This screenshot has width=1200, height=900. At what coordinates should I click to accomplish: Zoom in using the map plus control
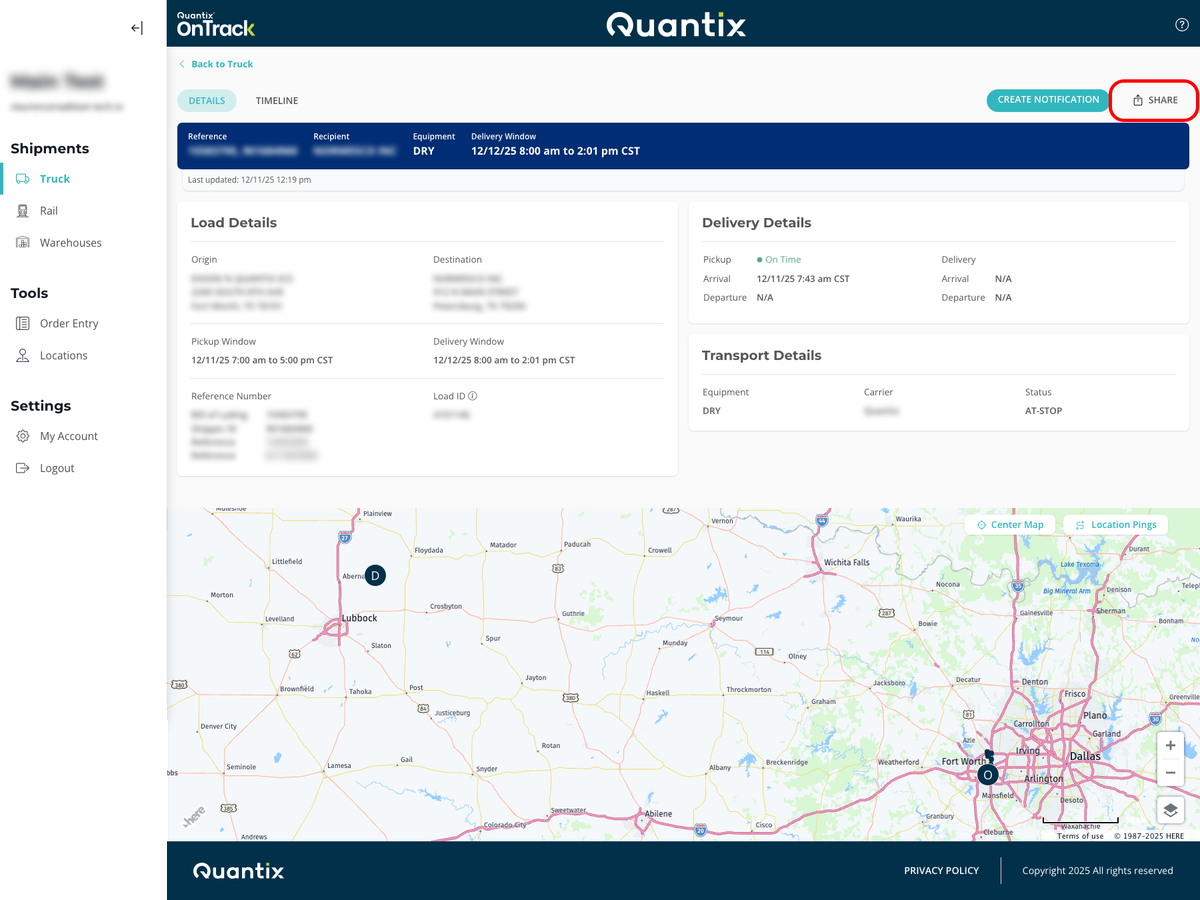coord(1170,745)
